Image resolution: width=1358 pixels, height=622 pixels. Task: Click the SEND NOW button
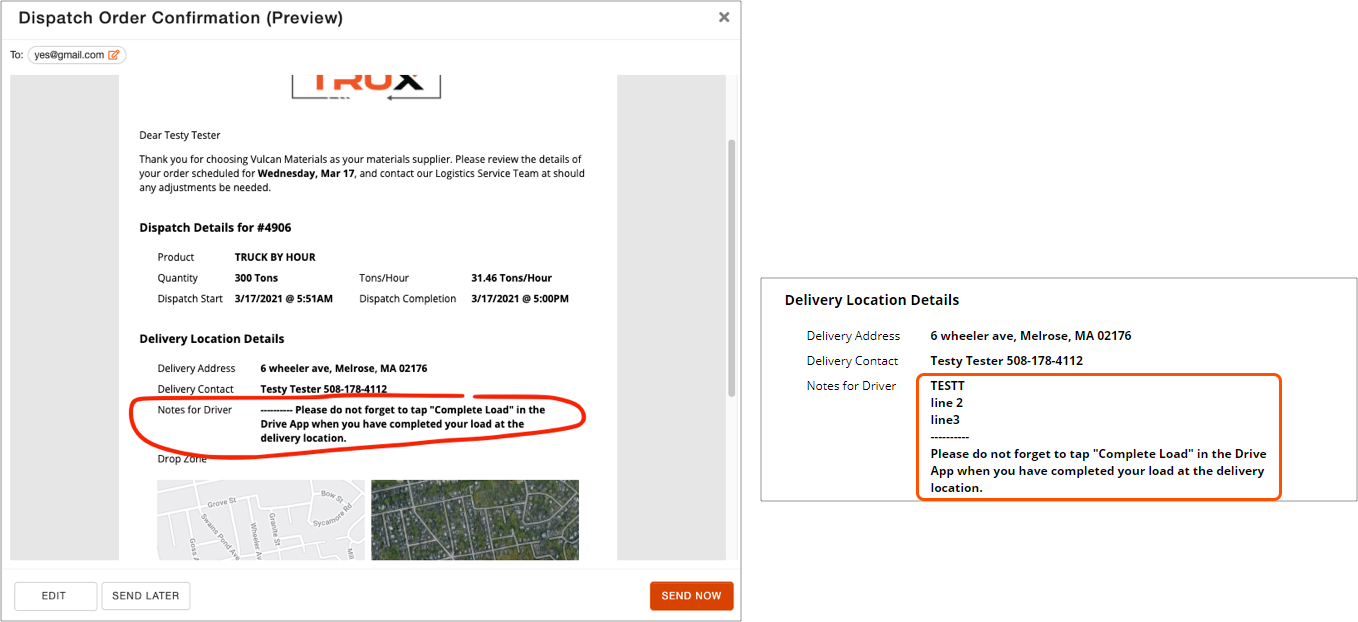pyautogui.click(x=691, y=596)
